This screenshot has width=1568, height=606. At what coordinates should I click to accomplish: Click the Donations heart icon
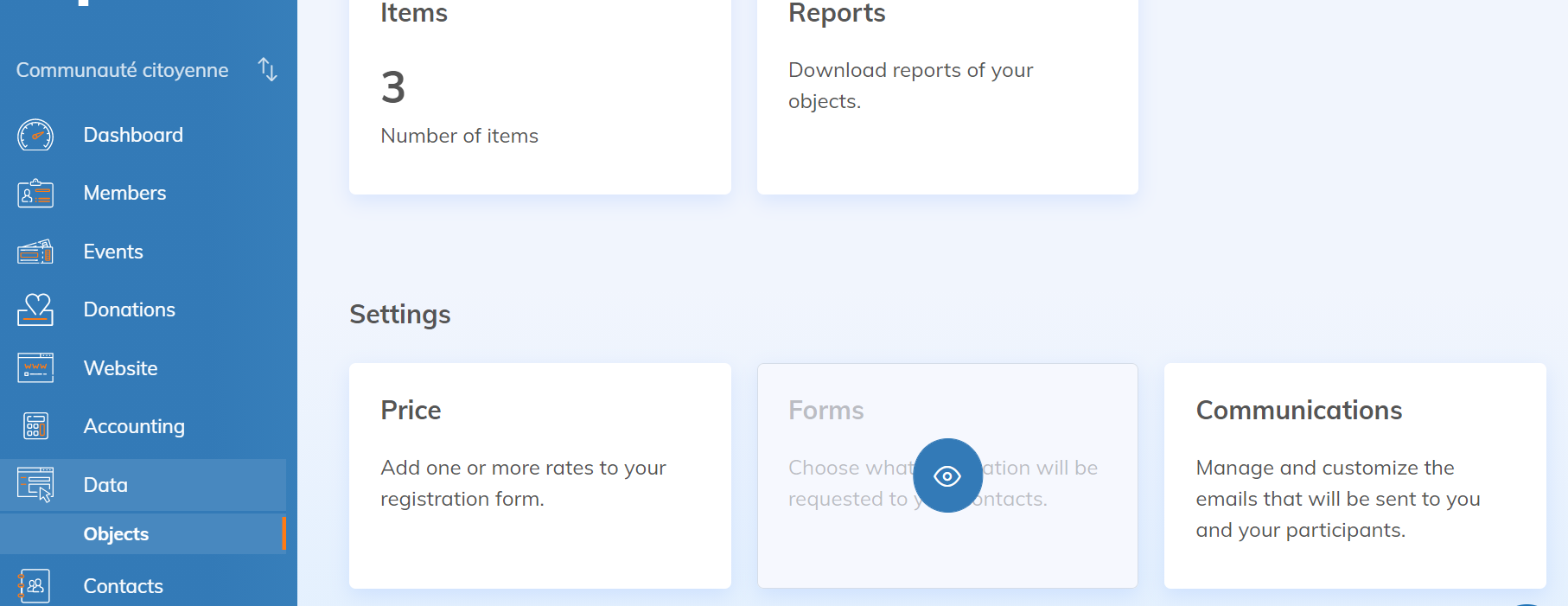pyautogui.click(x=35, y=309)
